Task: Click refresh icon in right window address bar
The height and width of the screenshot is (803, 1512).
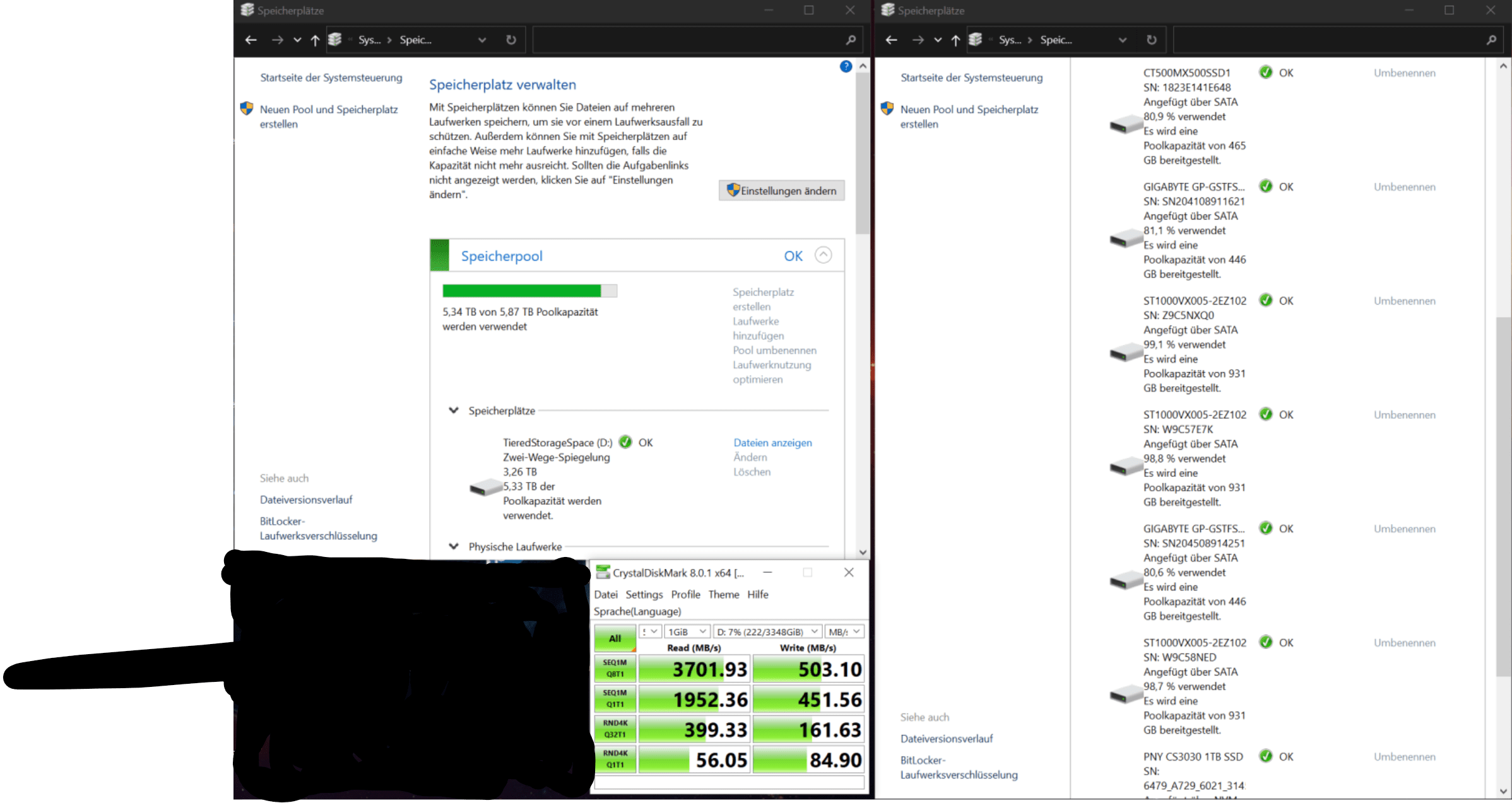Action: (1152, 40)
